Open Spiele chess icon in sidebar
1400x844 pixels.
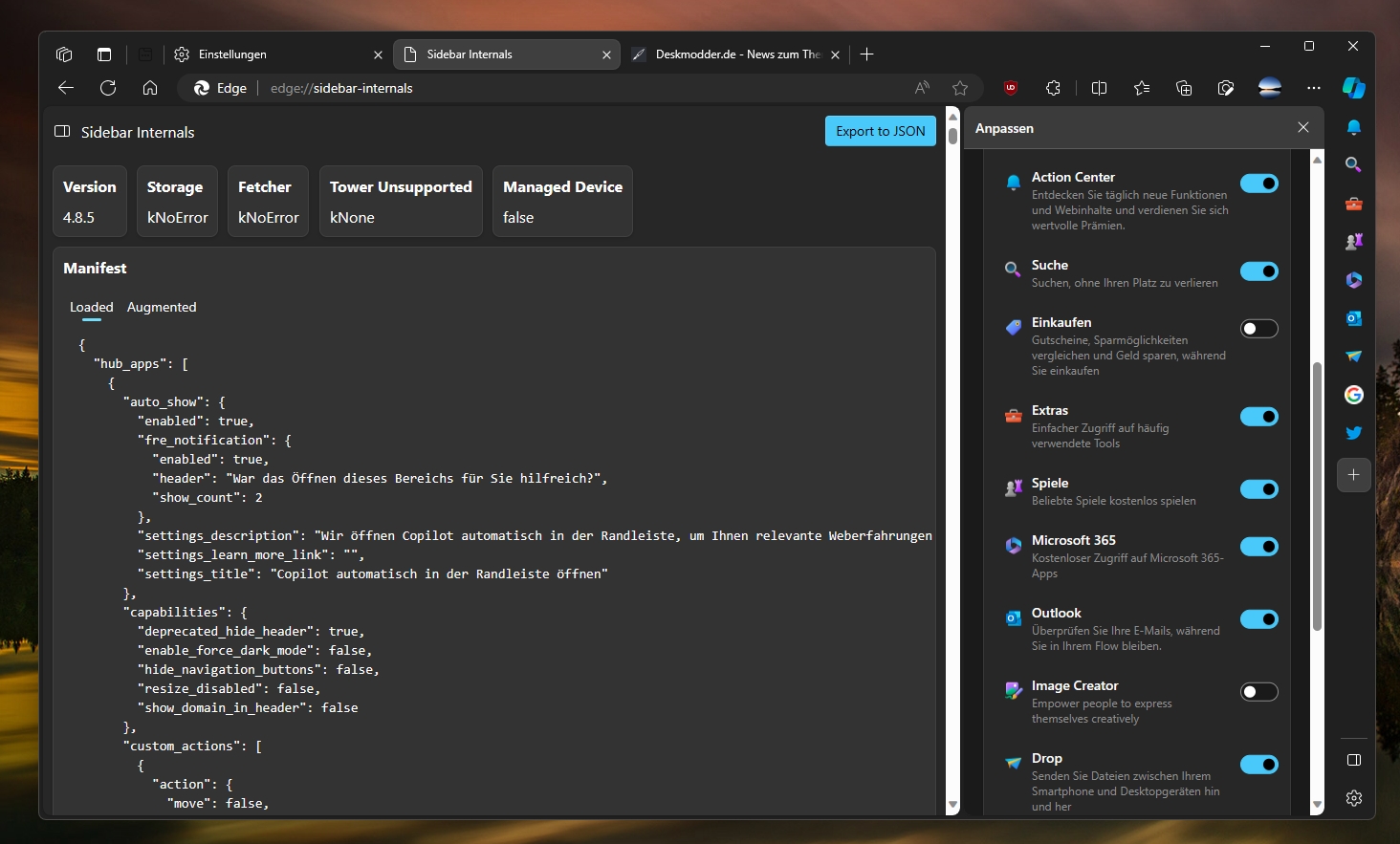pos(1354,242)
